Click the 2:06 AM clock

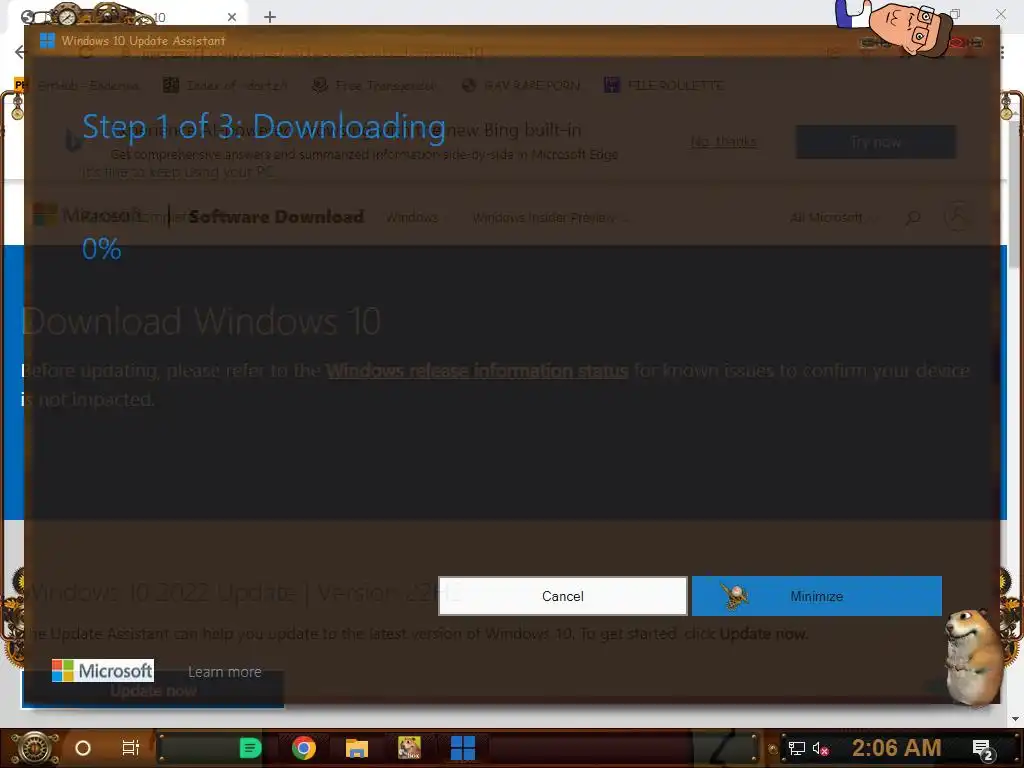pyautogui.click(x=897, y=747)
